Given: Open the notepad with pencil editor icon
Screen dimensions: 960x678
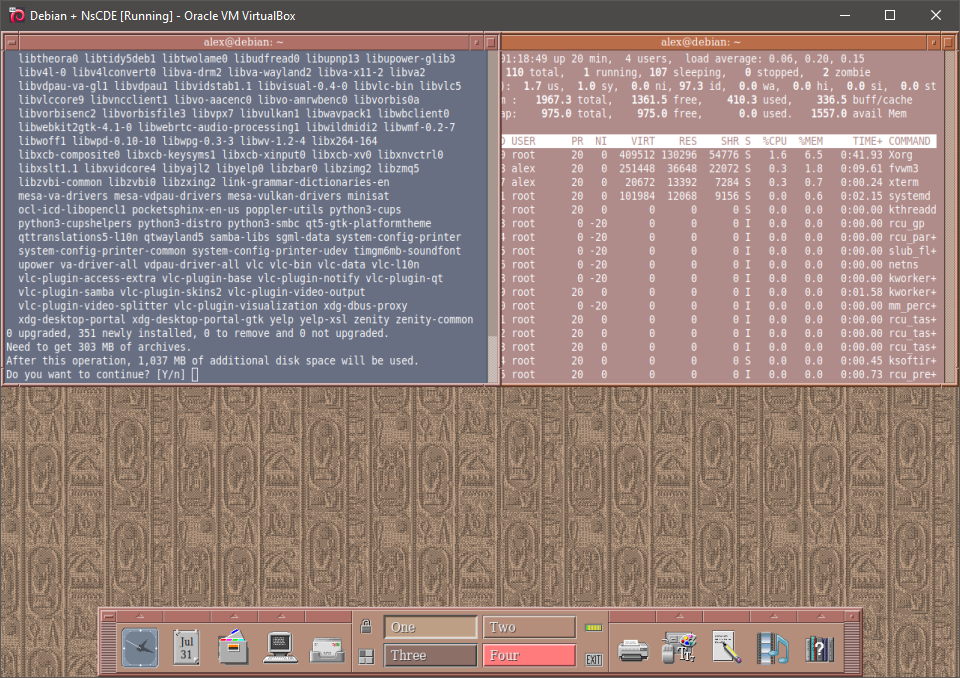Looking at the screenshot, I should click(726, 648).
